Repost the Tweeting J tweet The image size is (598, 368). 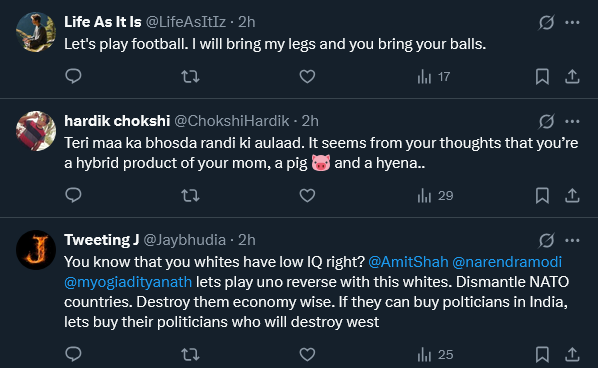[x=190, y=355]
